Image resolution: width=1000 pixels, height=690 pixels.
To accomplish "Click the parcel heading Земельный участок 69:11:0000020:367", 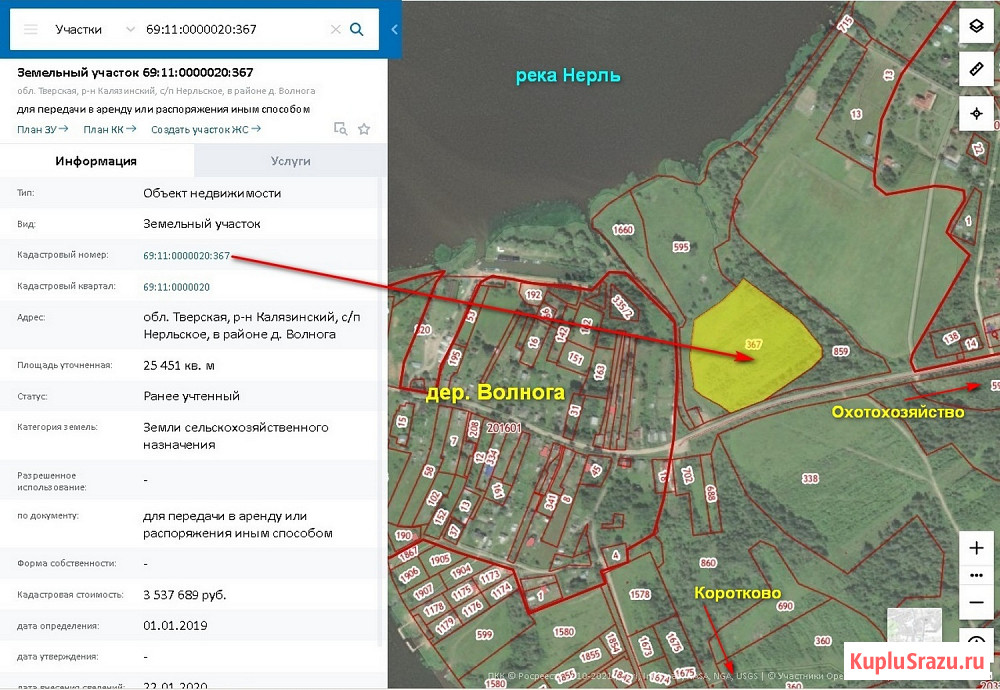I will click(x=135, y=73).
